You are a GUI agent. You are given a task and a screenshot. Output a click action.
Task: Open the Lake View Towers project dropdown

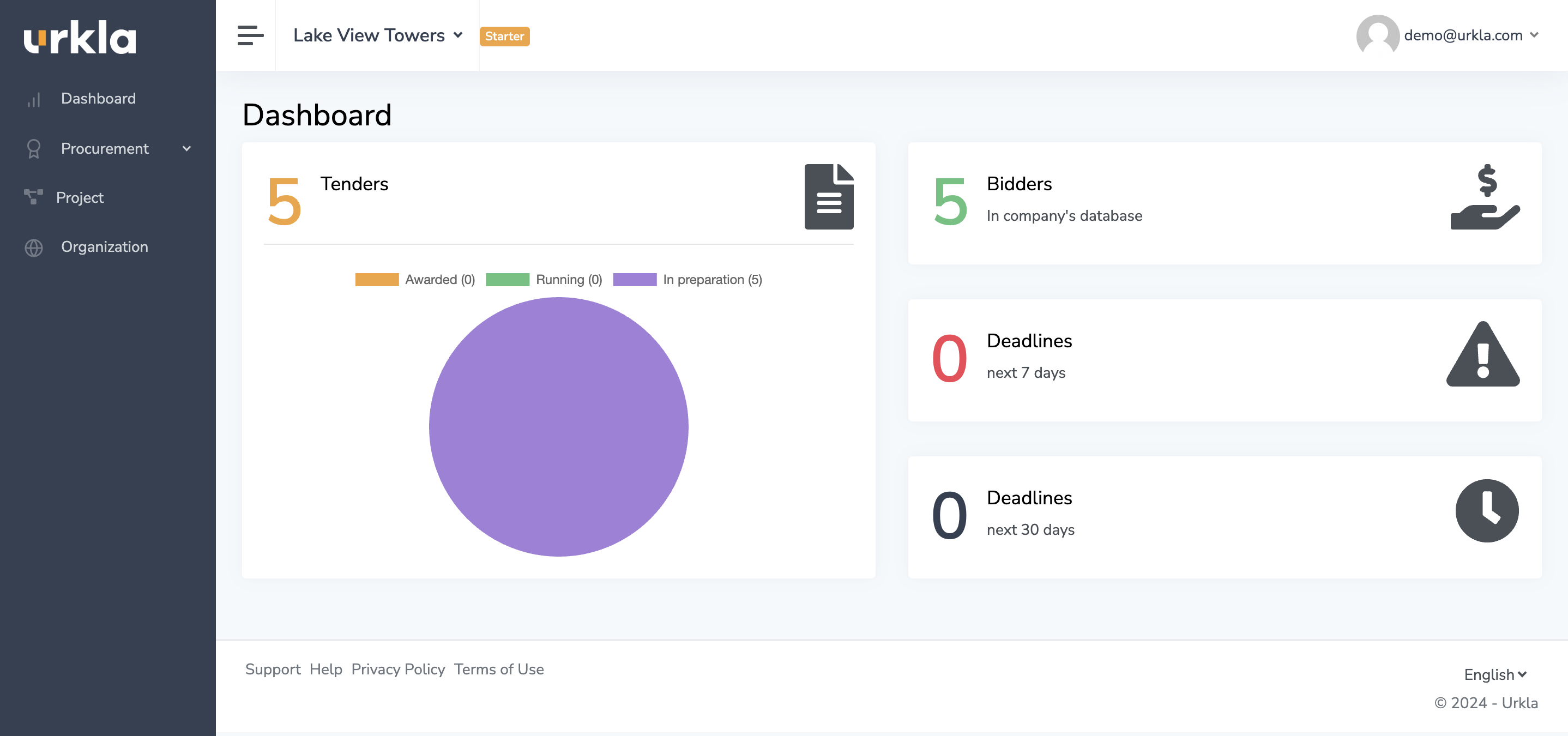(x=378, y=35)
